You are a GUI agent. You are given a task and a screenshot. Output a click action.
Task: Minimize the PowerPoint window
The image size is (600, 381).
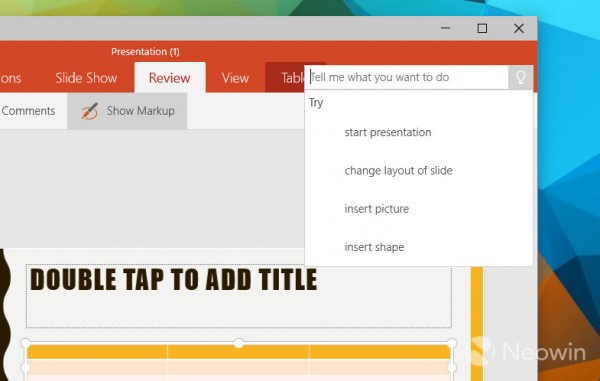pos(445,28)
